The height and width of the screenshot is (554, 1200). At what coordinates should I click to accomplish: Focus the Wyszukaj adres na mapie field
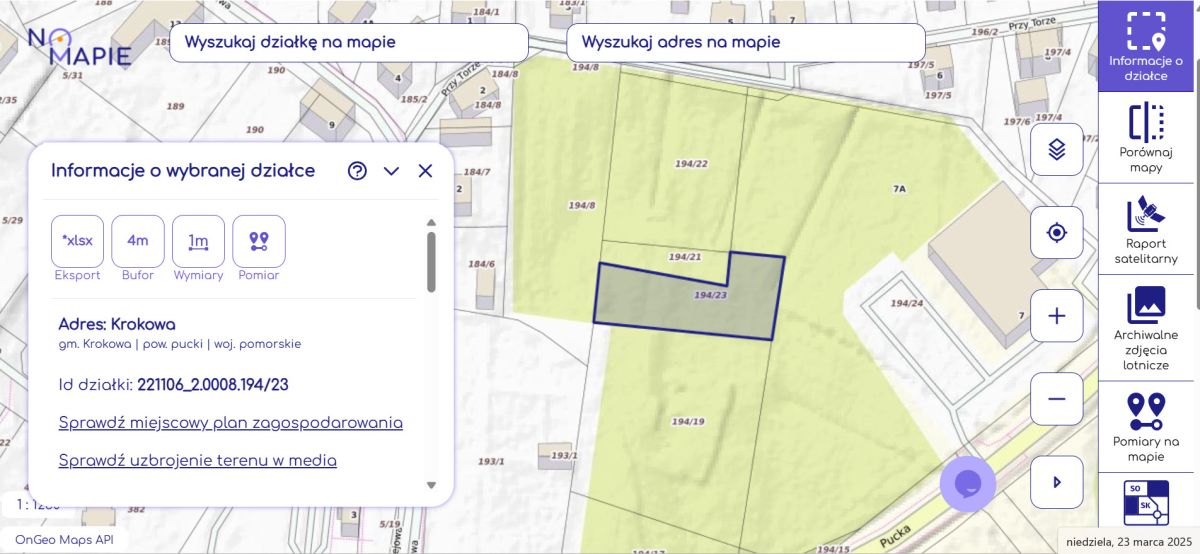[x=746, y=42]
